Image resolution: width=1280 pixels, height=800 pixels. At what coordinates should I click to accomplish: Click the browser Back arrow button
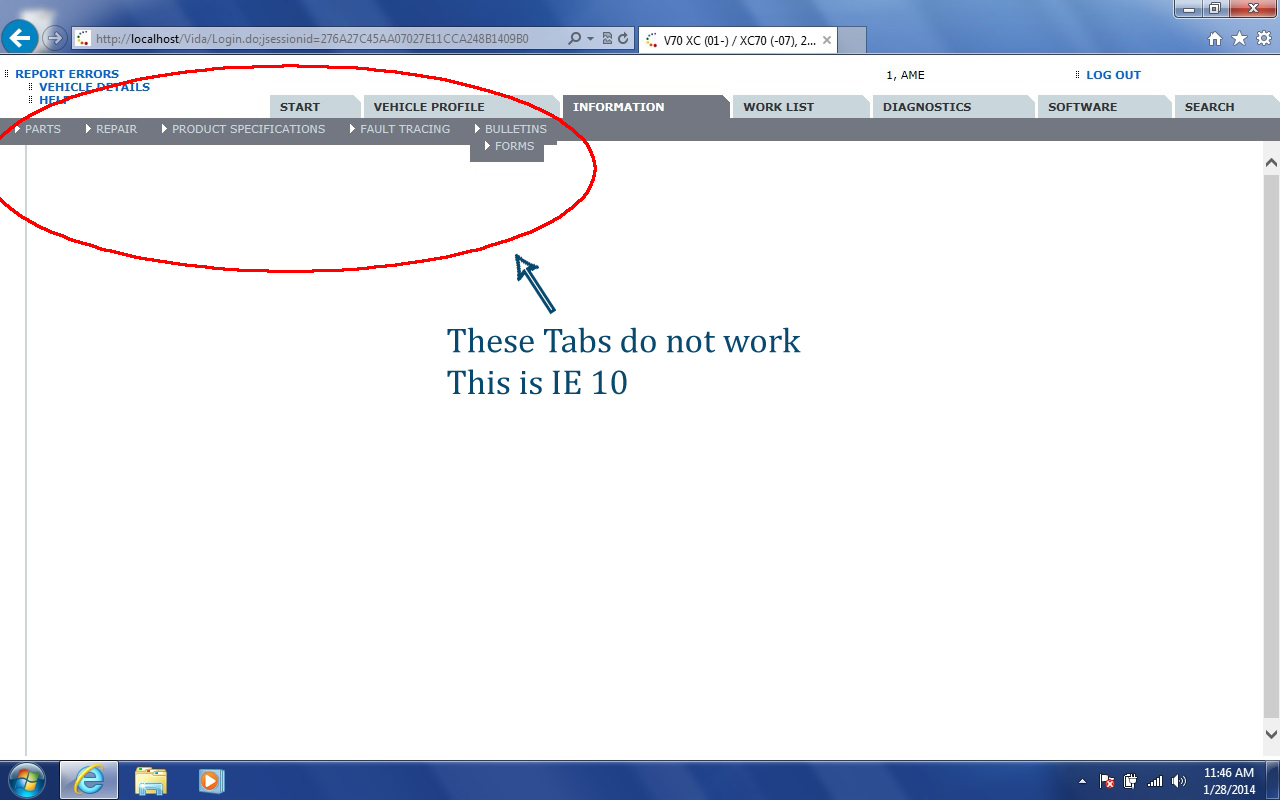pos(20,38)
